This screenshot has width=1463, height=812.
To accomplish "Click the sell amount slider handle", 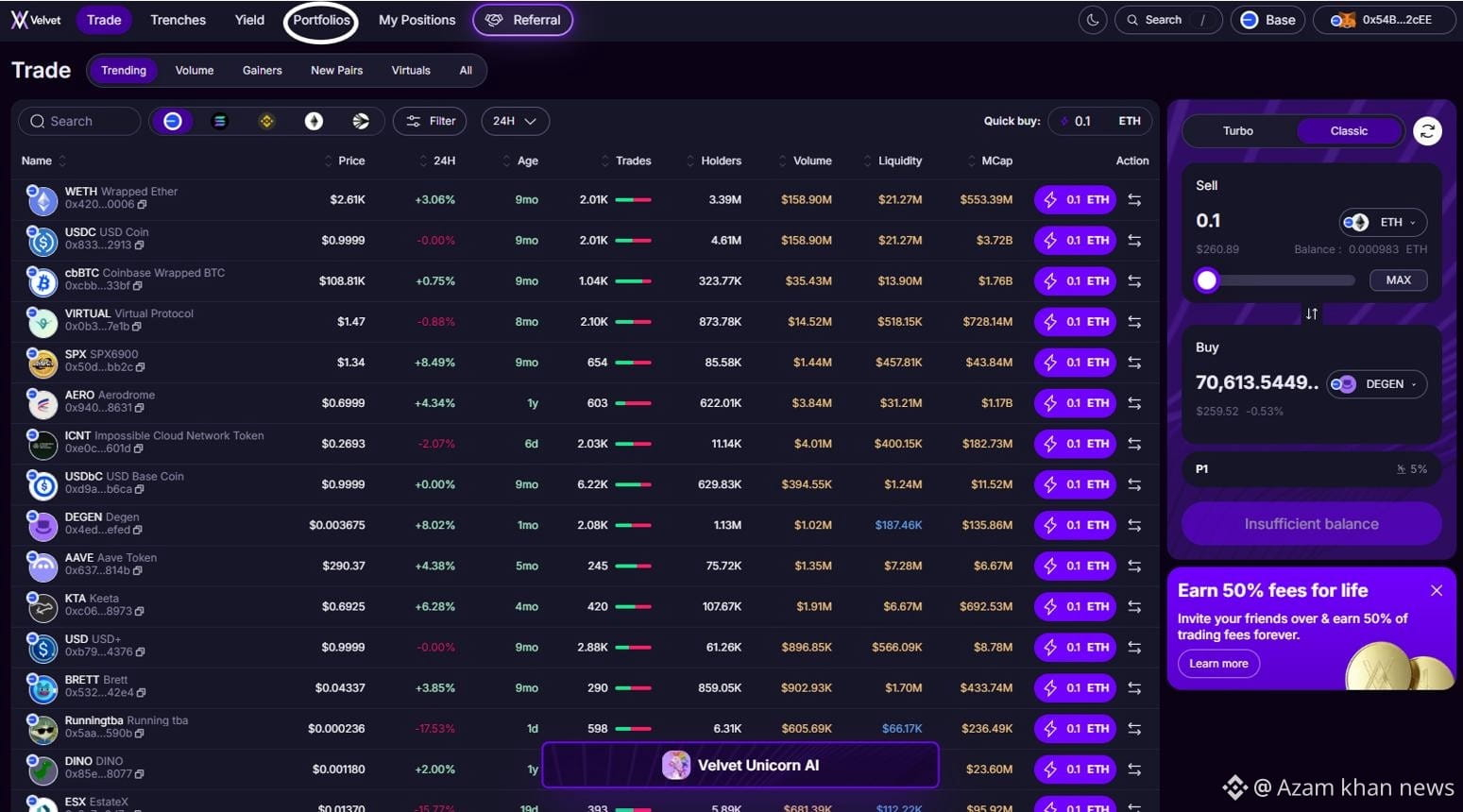I will click(1206, 280).
